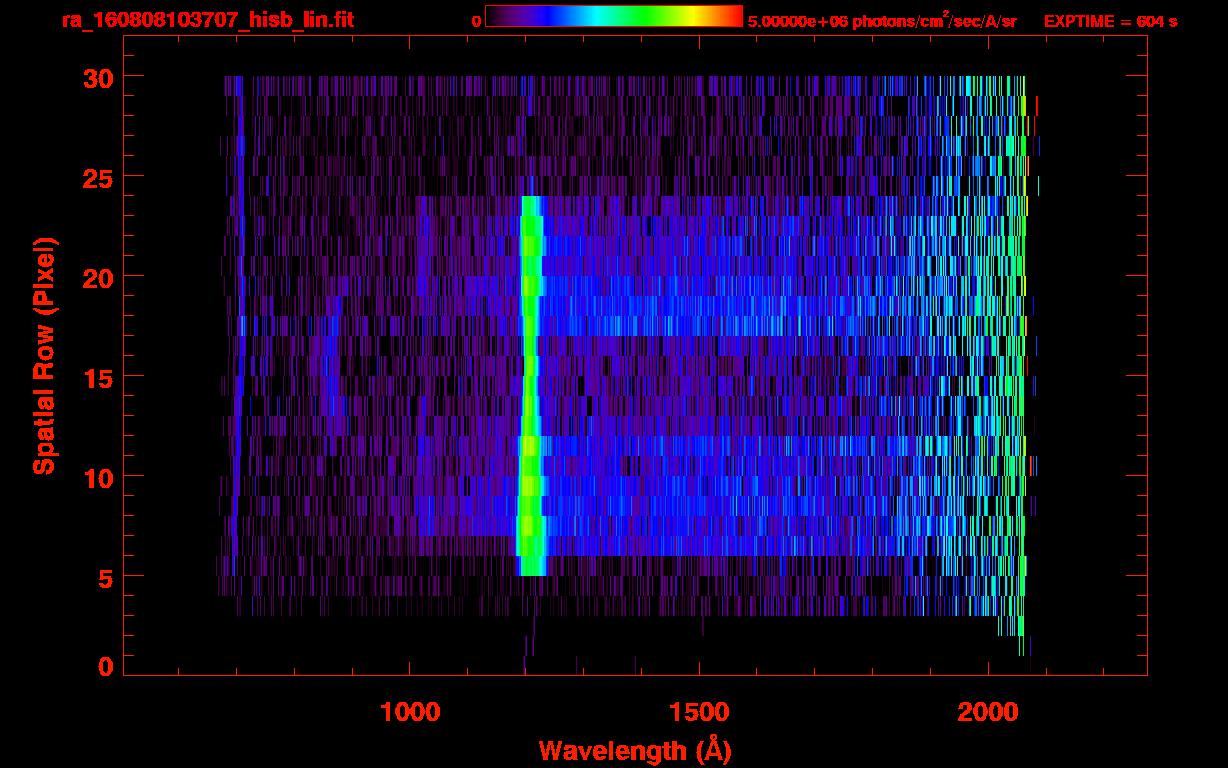Click the x-axis tick label 2000
1228x768 pixels.
pyautogui.click(x=988, y=712)
